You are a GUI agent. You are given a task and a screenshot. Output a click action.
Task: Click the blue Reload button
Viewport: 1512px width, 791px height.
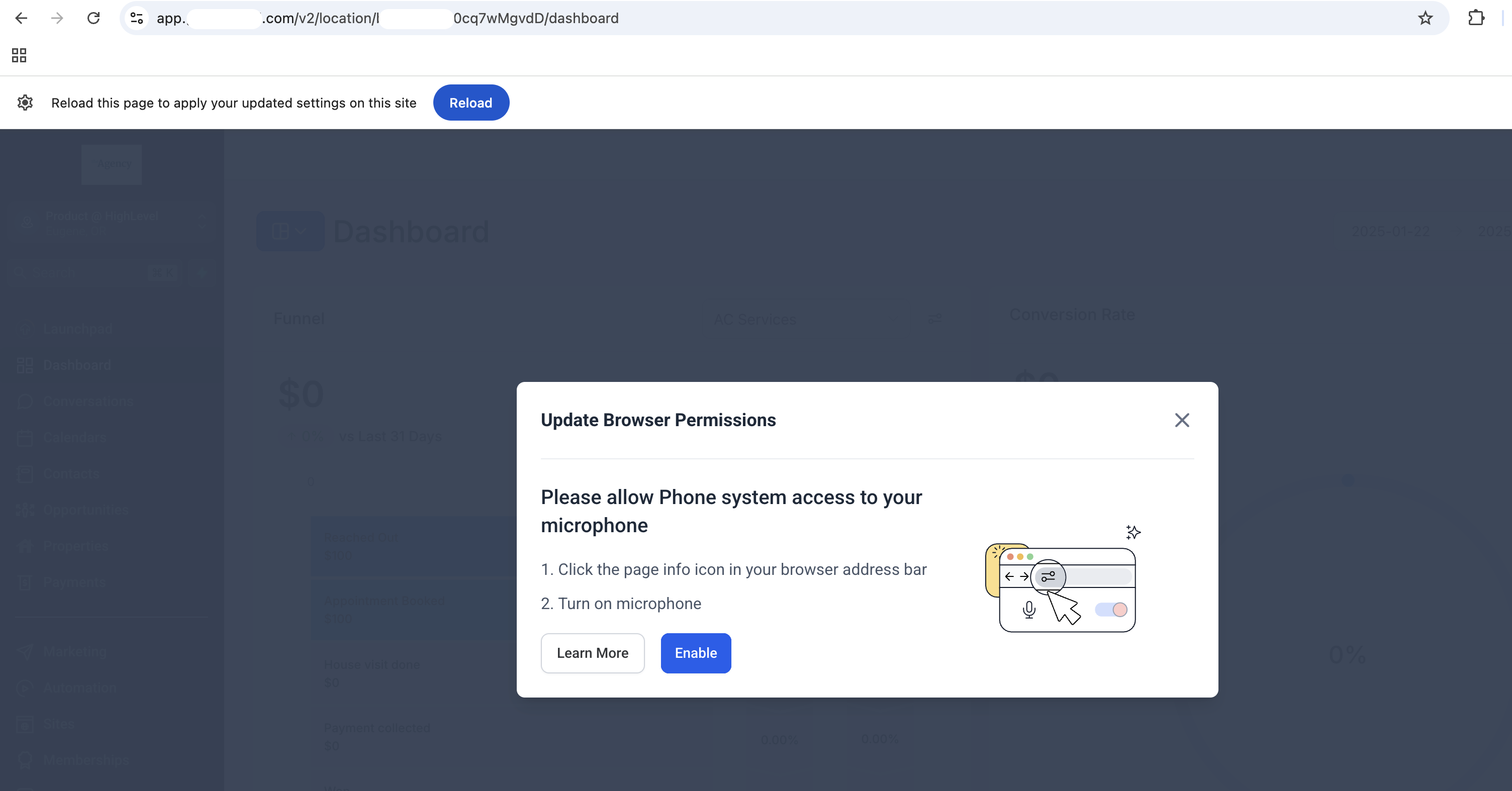[470, 103]
